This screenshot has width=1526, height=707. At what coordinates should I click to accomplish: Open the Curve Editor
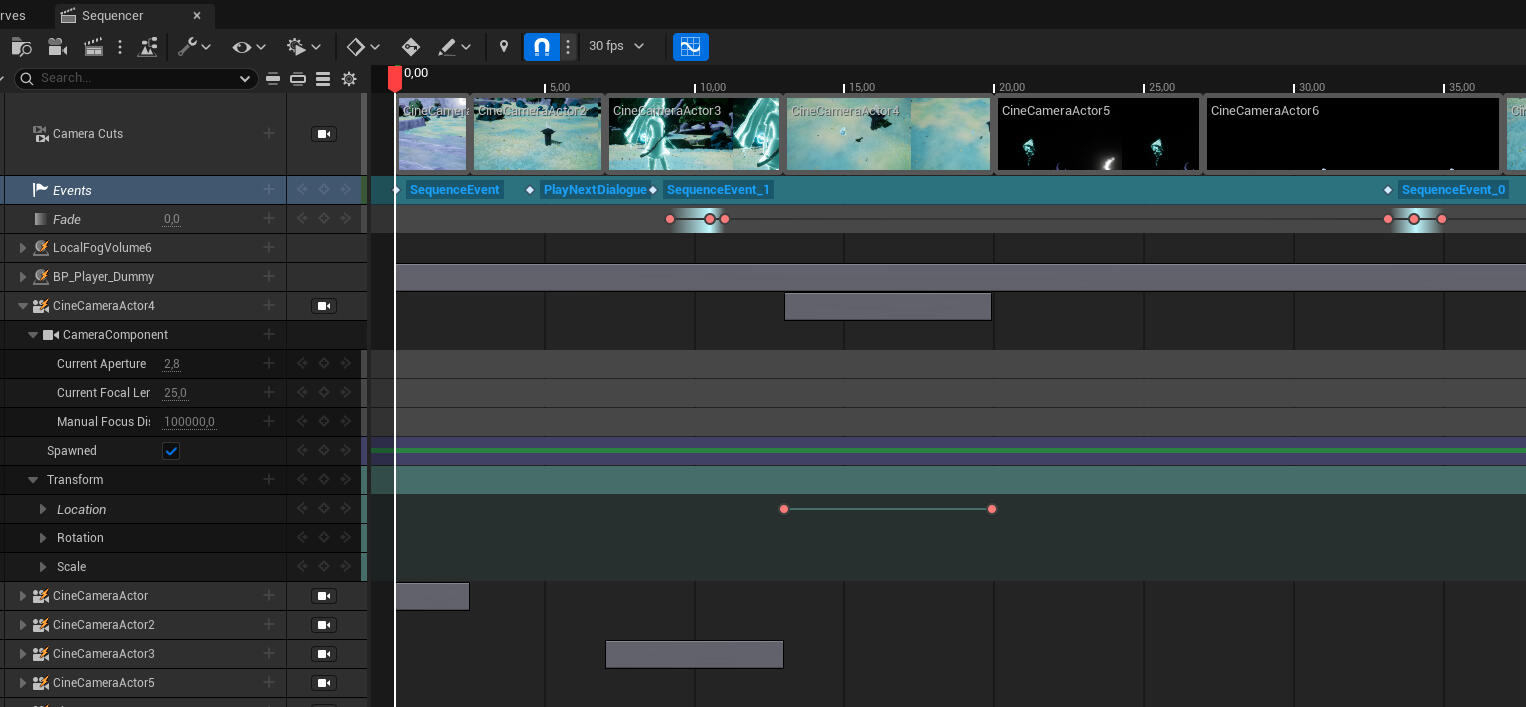coord(690,47)
